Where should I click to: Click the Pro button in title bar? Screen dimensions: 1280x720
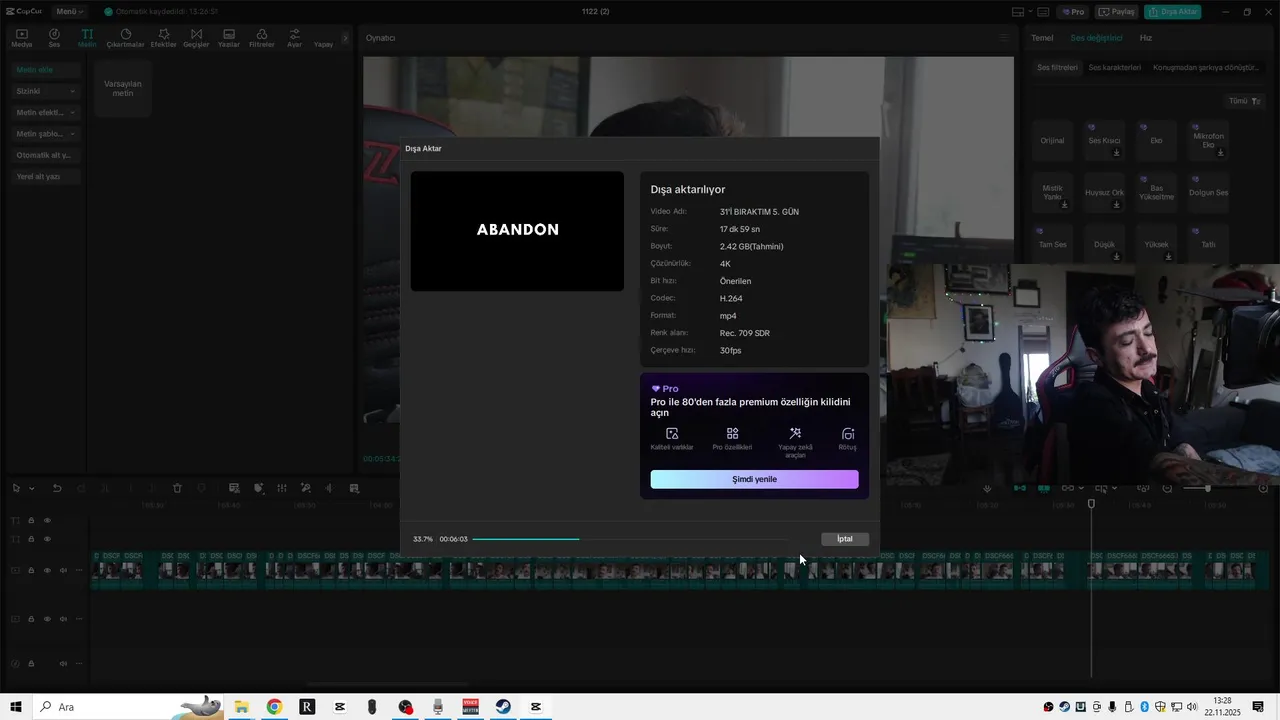click(x=1074, y=12)
